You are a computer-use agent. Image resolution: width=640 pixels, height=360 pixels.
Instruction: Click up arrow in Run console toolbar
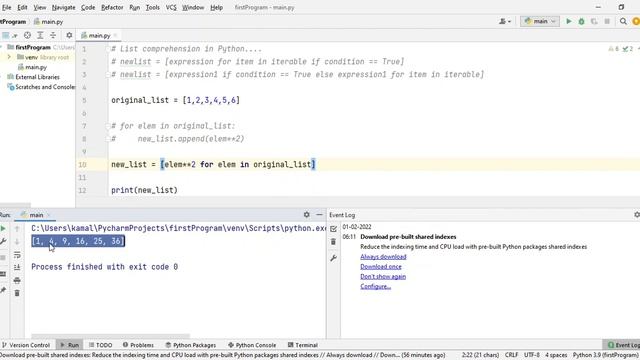17,229
